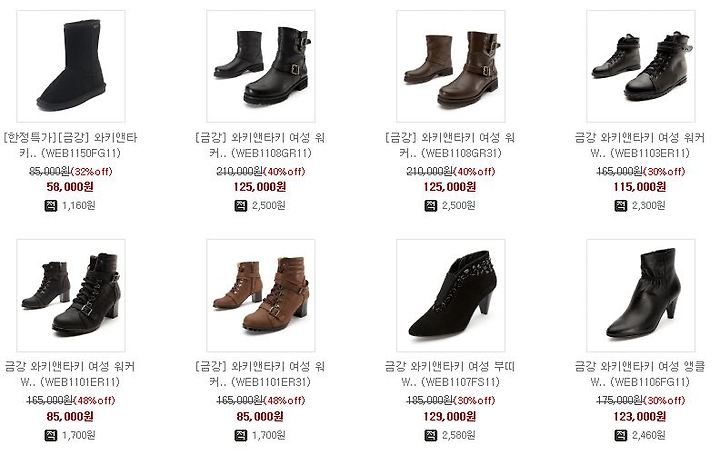Click the WEB1103ER11 product title link

[x=641, y=145]
